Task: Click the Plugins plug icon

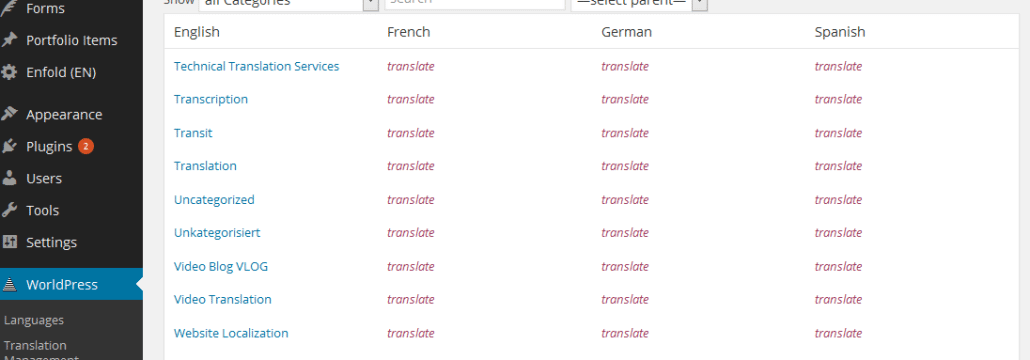Action: [9, 146]
